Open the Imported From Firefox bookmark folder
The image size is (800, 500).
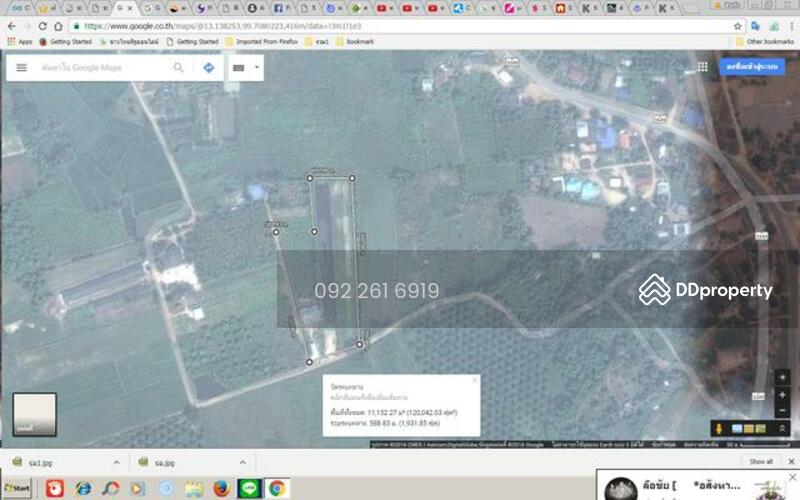(262, 42)
